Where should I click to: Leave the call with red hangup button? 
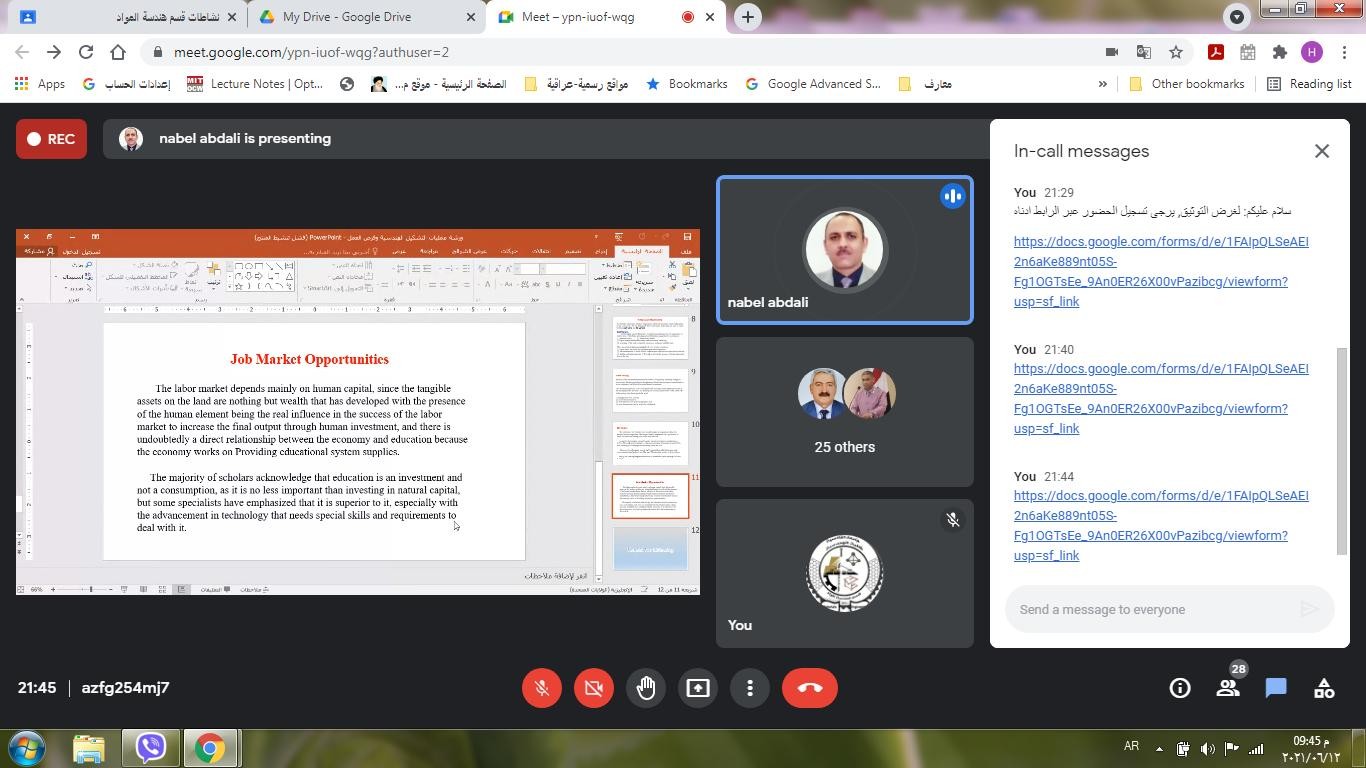coord(810,688)
